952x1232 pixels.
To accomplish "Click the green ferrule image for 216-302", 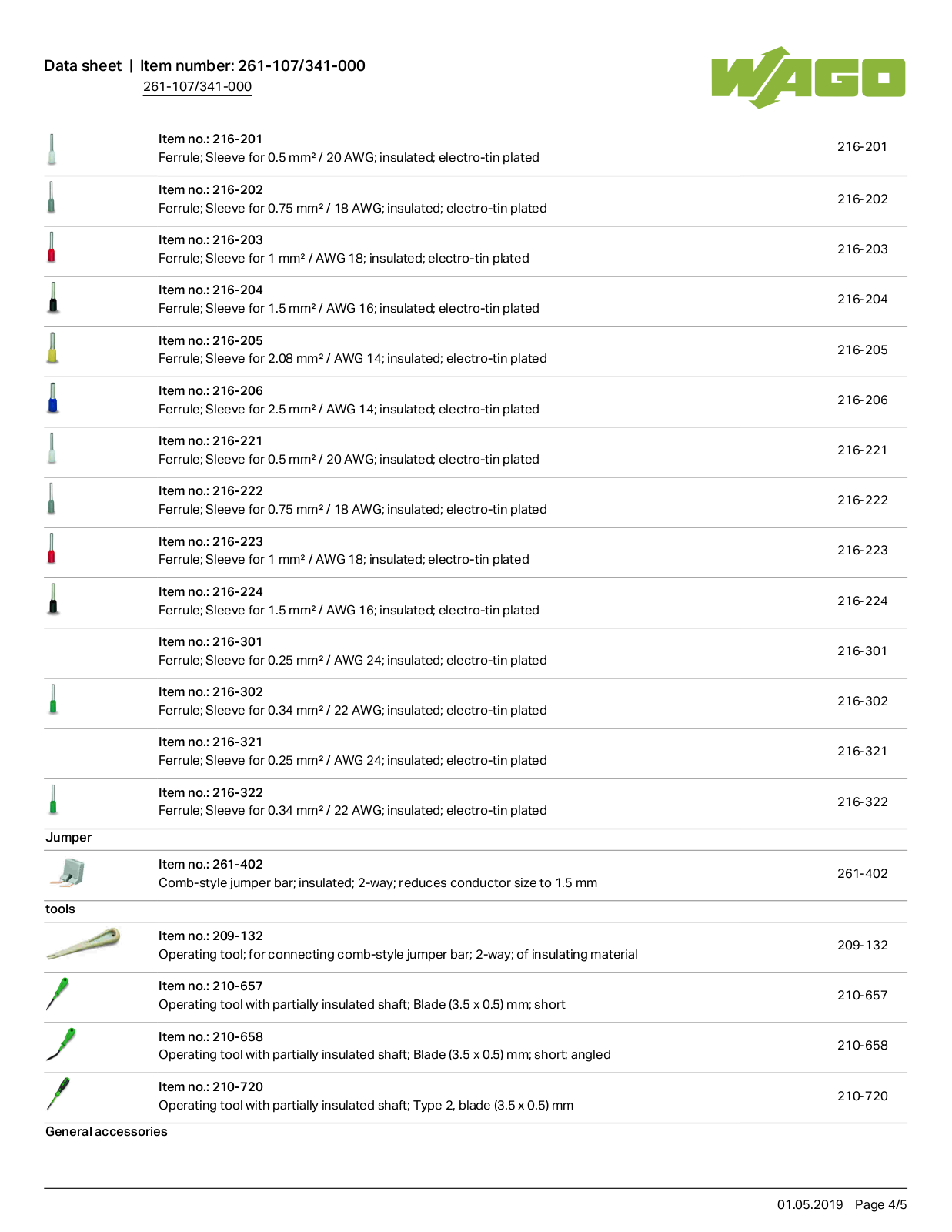I will click(x=53, y=699).
